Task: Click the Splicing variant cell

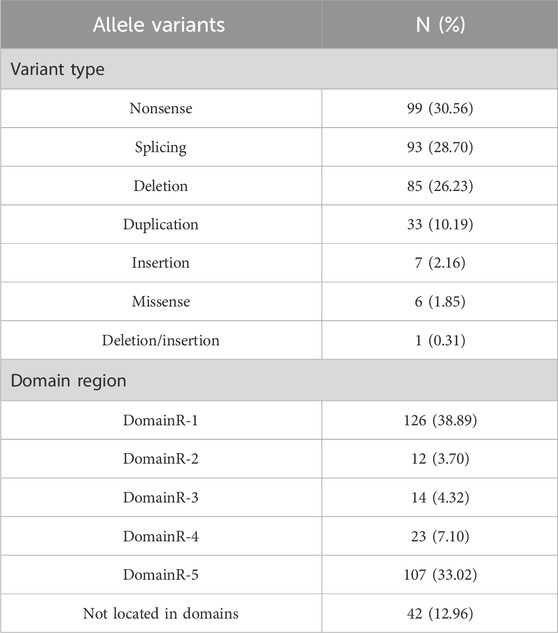Action: (161, 147)
